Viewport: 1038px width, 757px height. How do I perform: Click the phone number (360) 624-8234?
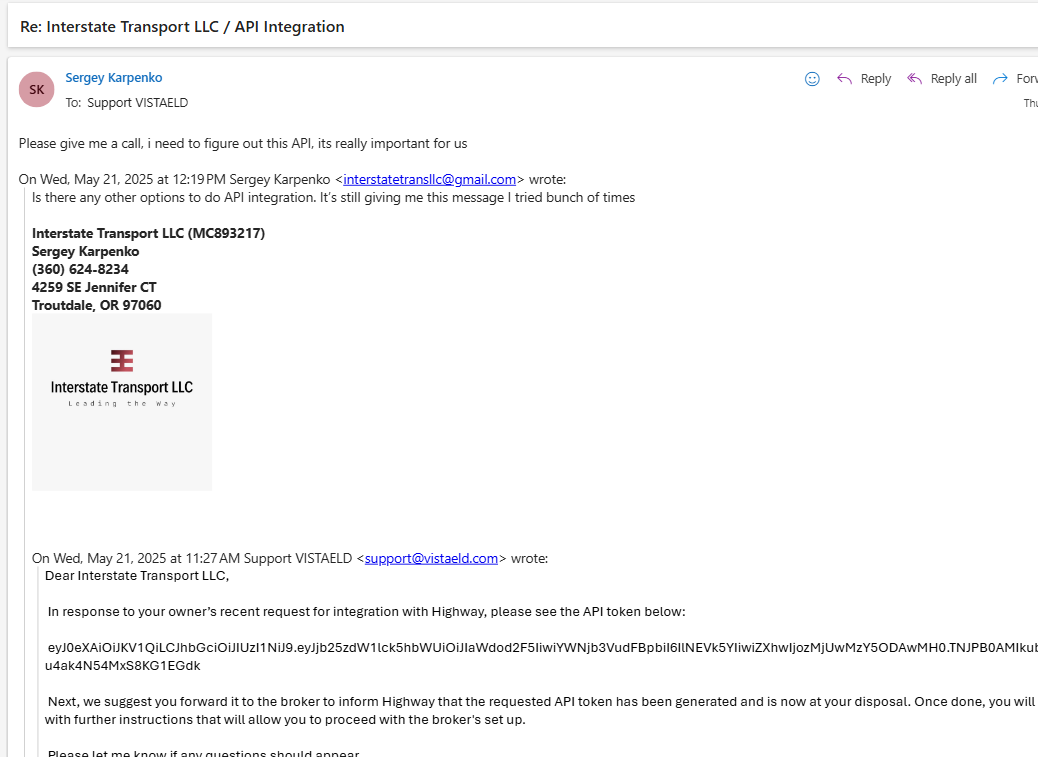coord(80,269)
